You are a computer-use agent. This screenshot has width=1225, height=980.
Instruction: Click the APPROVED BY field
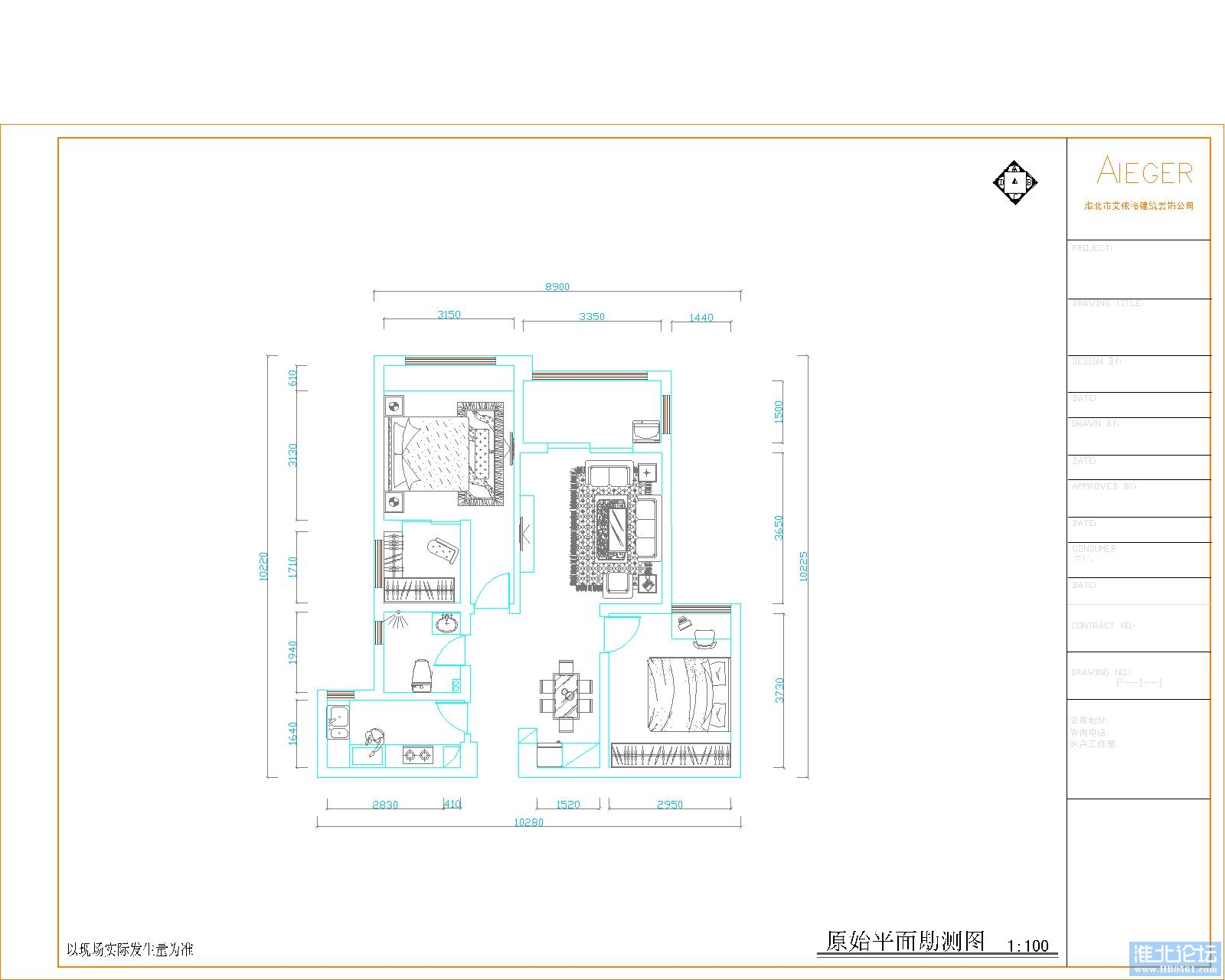[x=1103, y=485]
